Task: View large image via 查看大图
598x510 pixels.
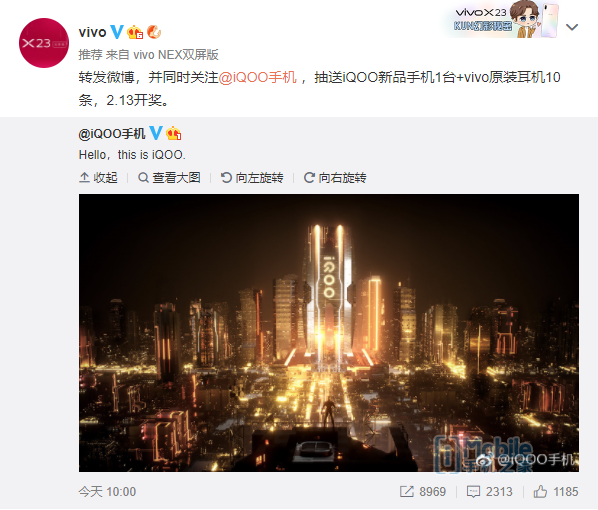Action: tap(169, 178)
